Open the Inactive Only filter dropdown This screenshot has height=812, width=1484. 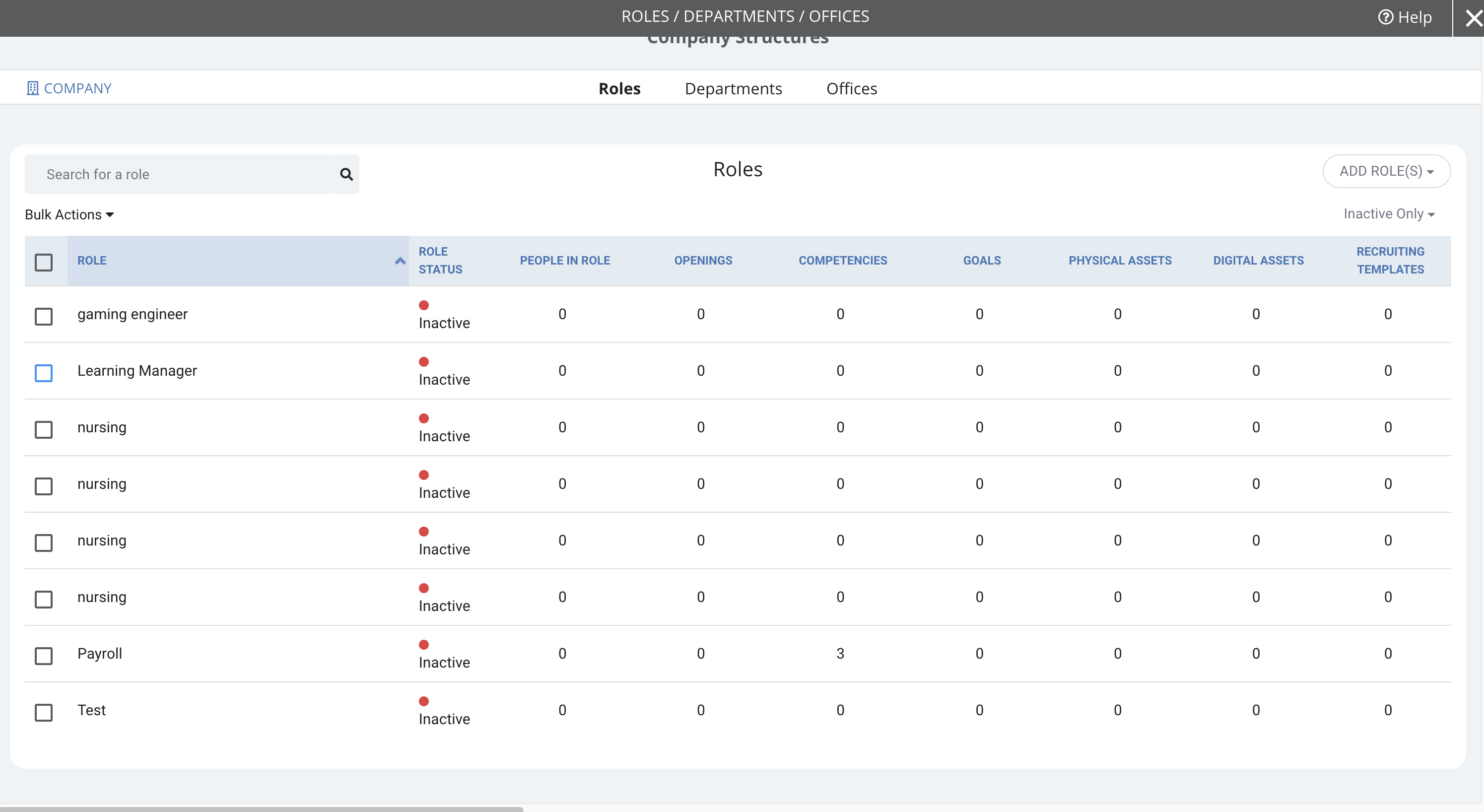pyautogui.click(x=1389, y=214)
